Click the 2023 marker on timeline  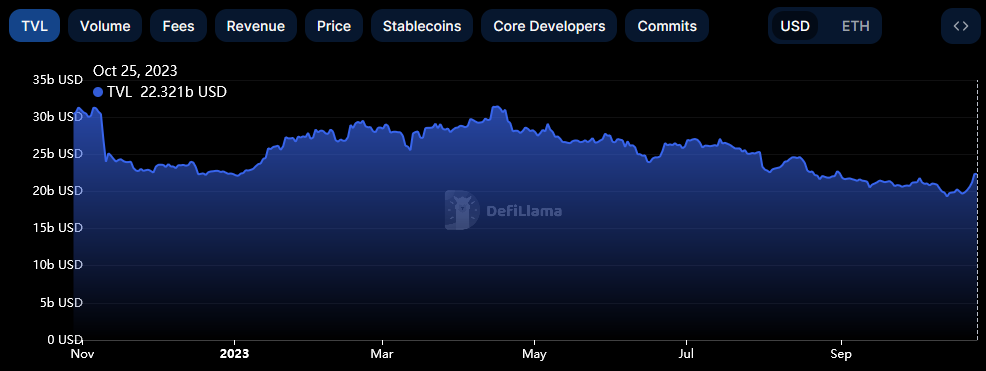coord(235,354)
